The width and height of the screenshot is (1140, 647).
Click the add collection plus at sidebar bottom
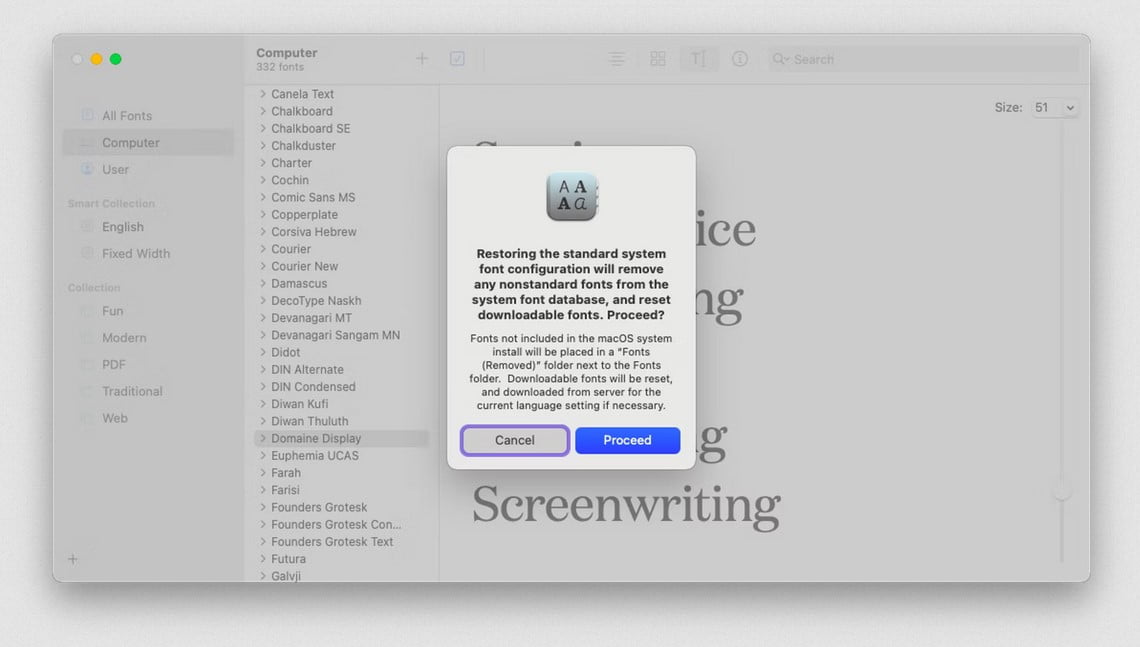[x=73, y=559]
